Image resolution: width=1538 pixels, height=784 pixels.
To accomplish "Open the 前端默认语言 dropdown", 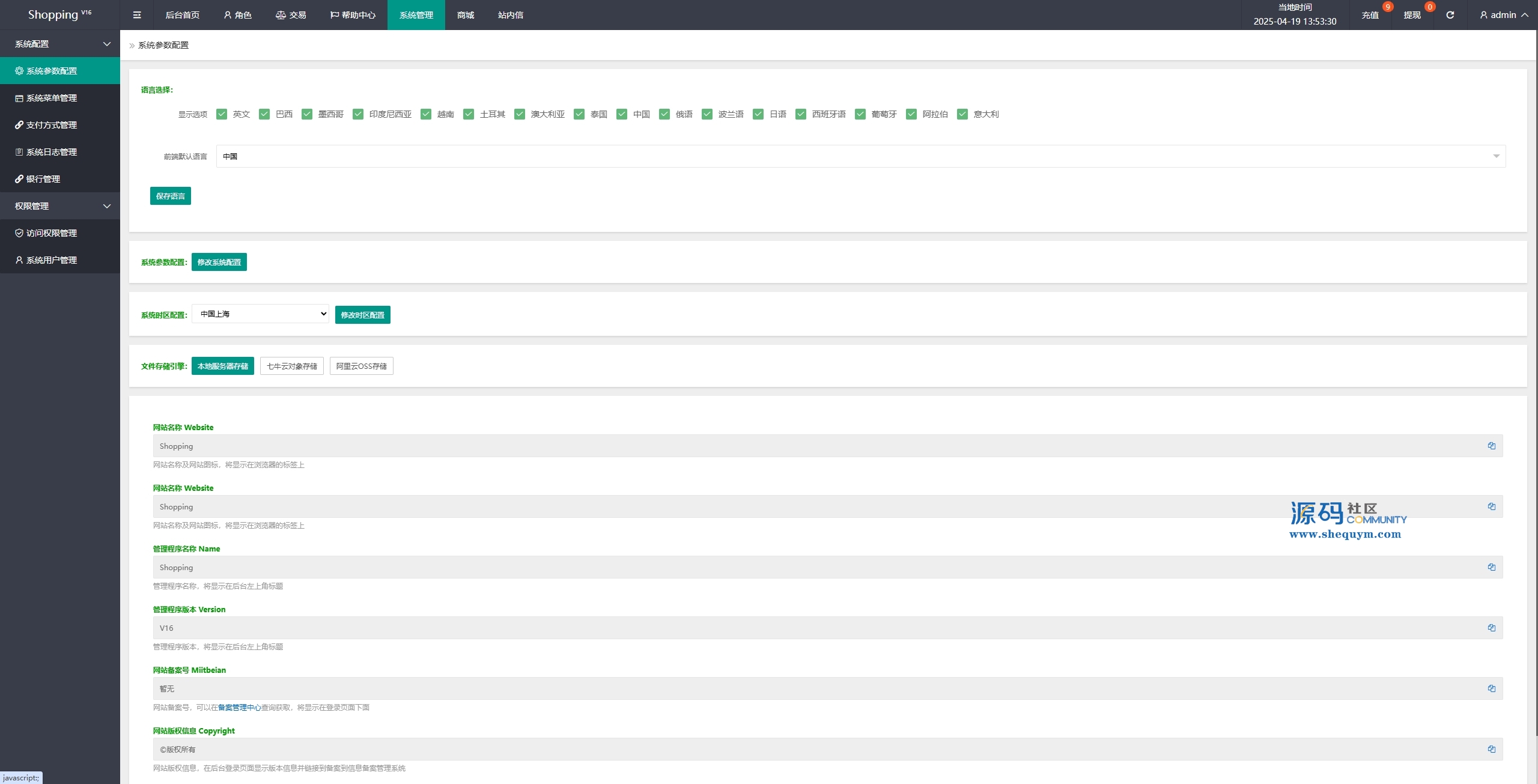I will click(860, 156).
